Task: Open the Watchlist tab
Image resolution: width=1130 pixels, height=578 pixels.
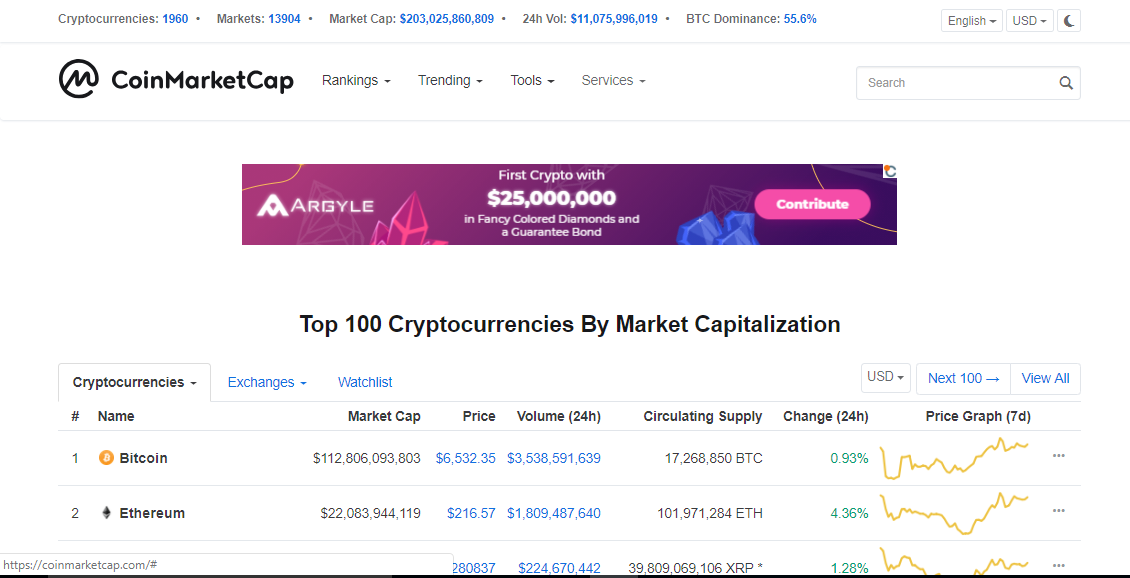Action: tap(365, 383)
